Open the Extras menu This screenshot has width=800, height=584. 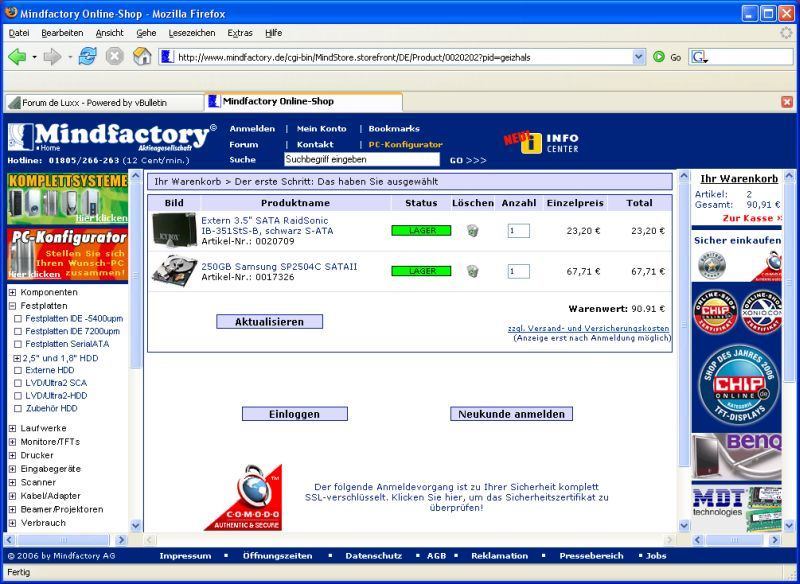point(240,33)
